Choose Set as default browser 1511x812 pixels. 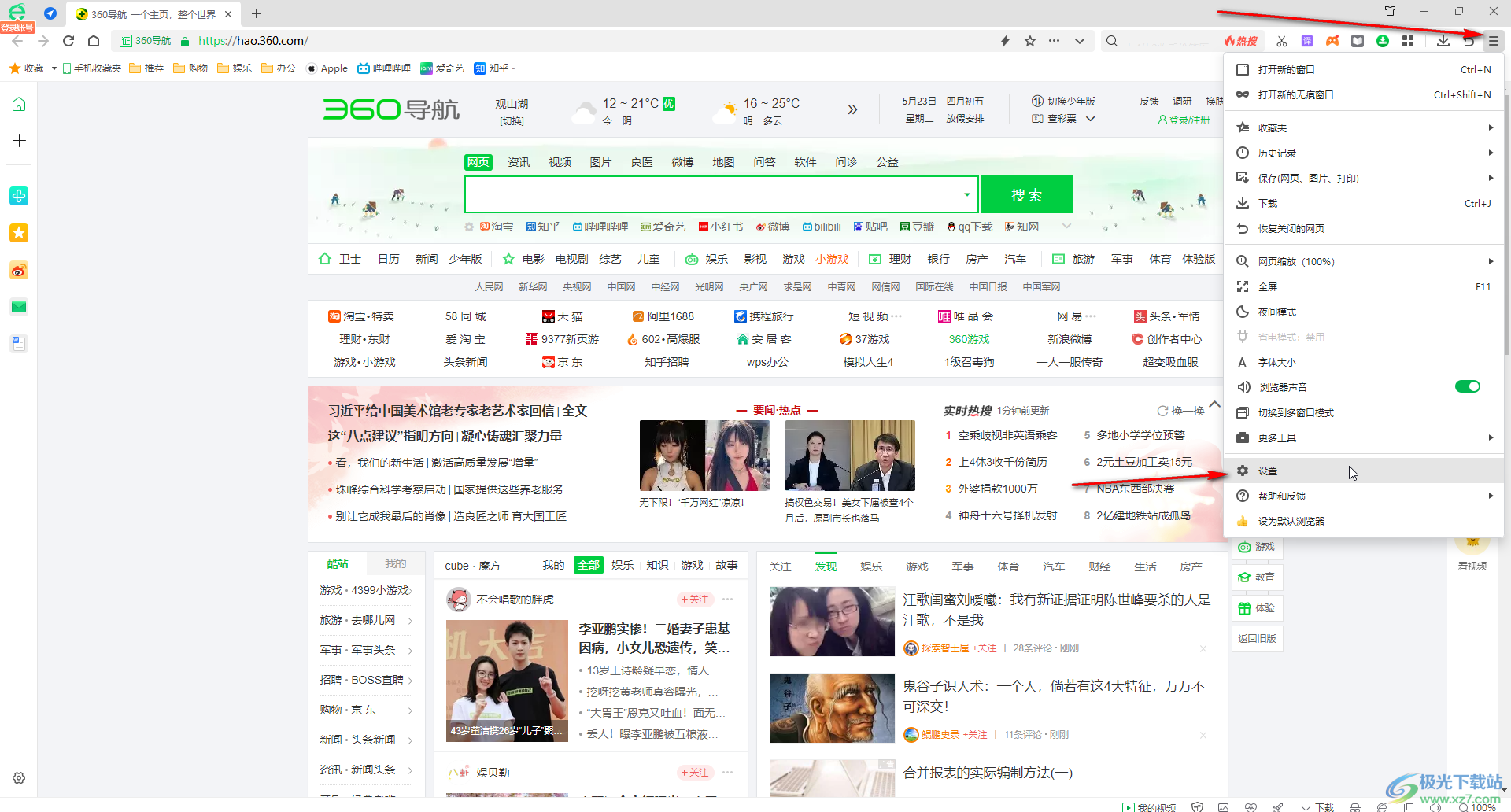[1364, 521]
